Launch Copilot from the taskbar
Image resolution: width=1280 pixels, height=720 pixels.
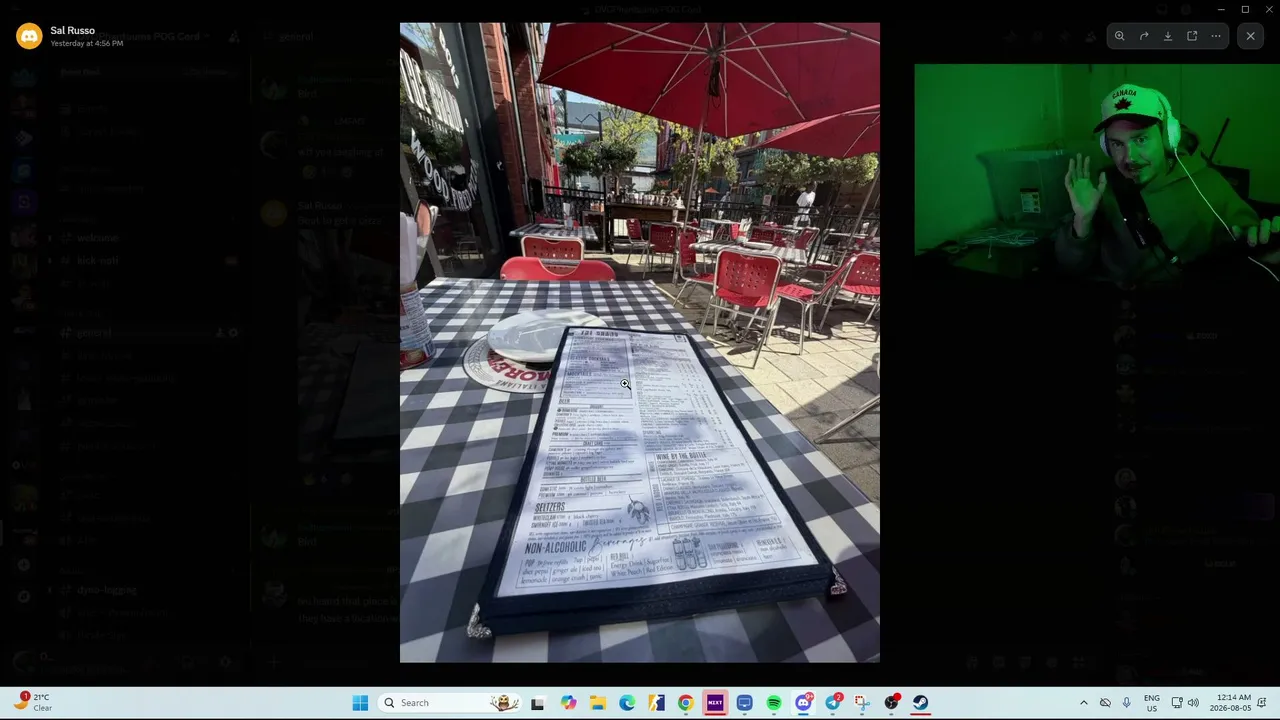(568, 703)
